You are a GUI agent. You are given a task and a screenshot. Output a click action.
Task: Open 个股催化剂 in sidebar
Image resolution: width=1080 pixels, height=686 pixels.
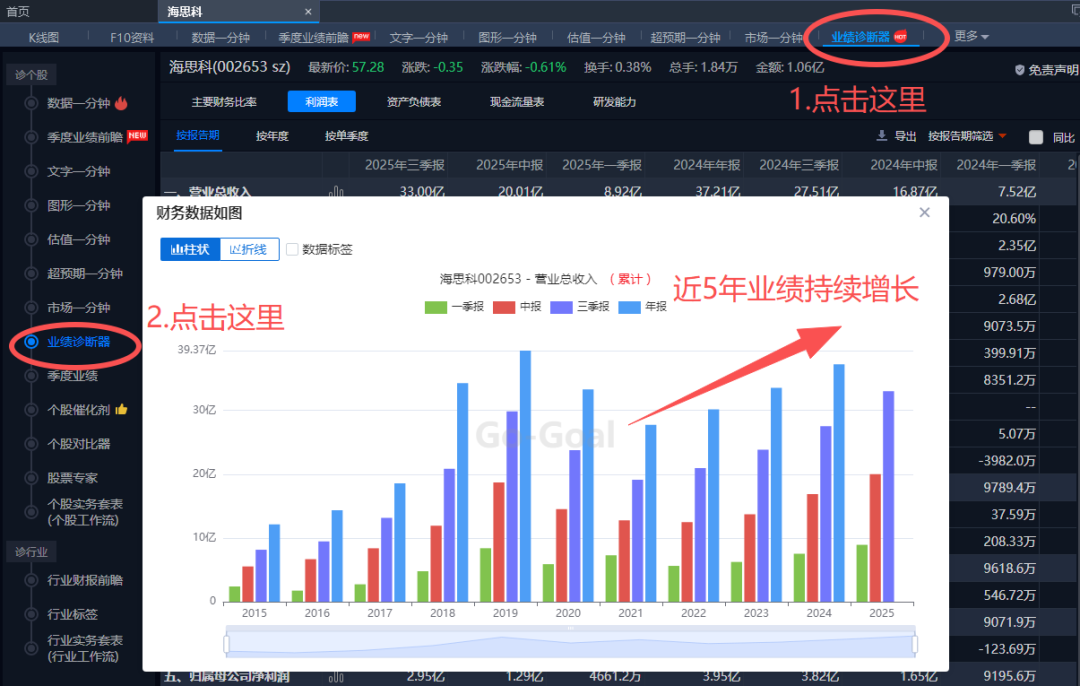pos(79,410)
